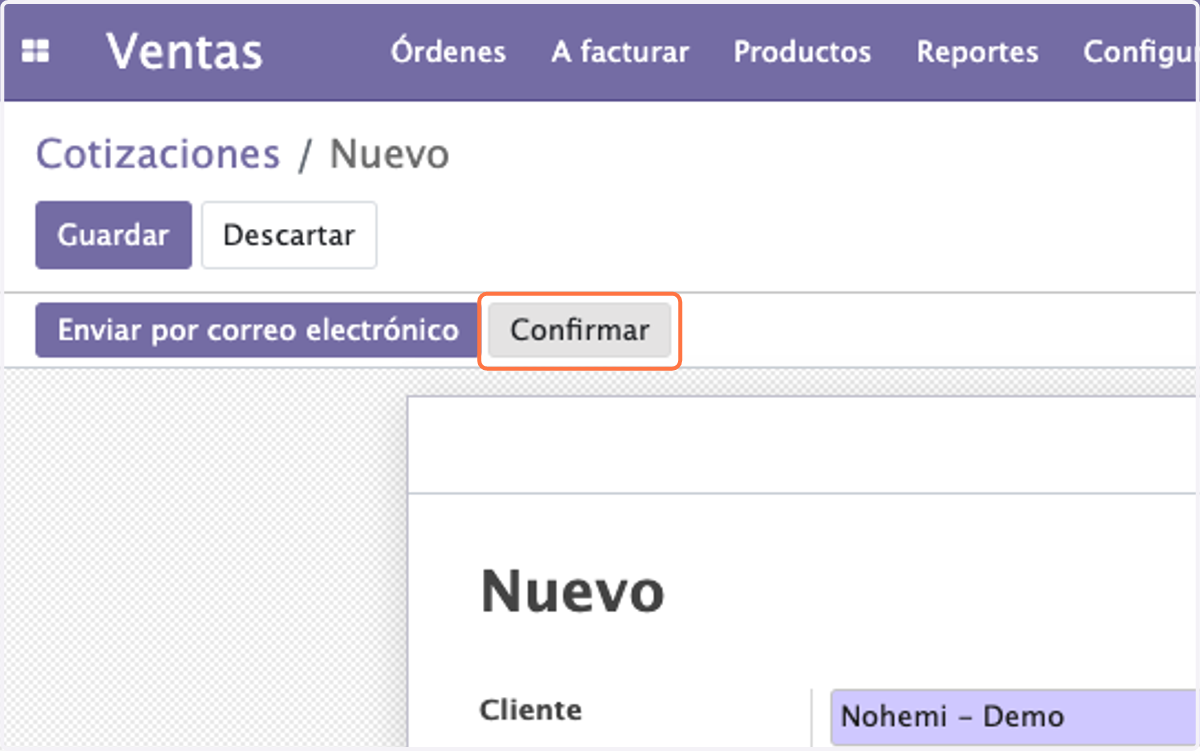Image resolution: width=1200 pixels, height=751 pixels.
Task: Click the Descartar button
Action: (289, 235)
